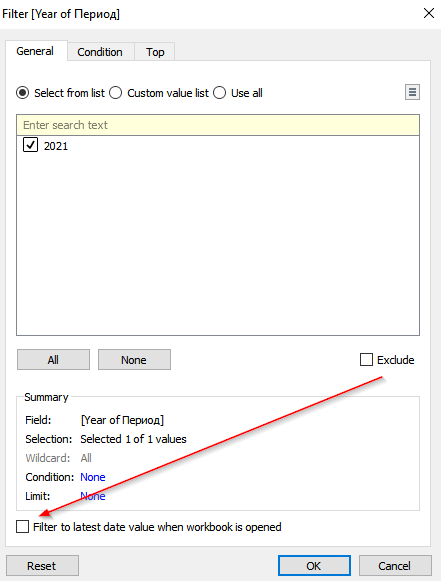Enable the Exclude checkbox
Viewport: 441px width, 581px height.
pos(366,359)
